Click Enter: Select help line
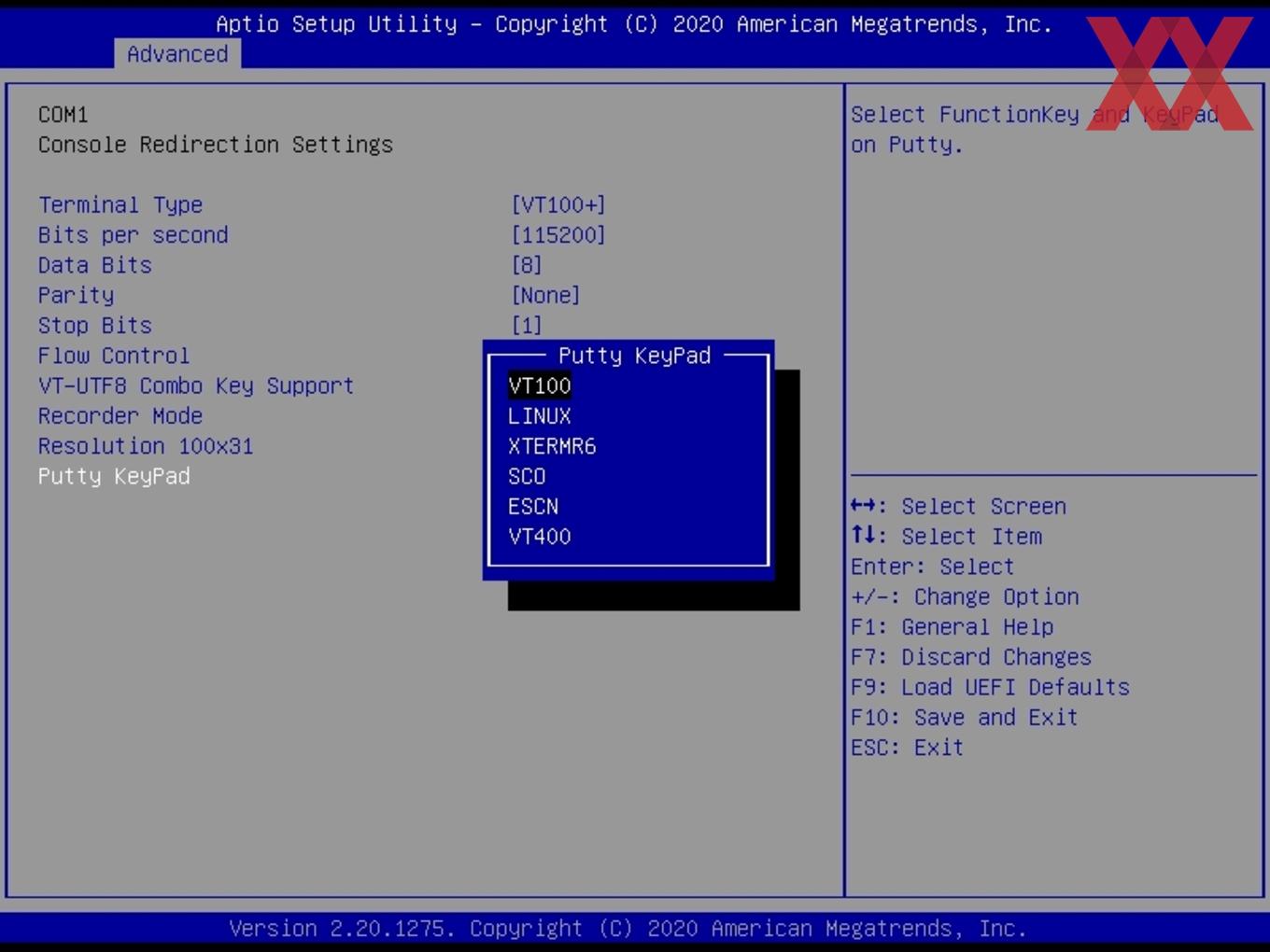The image size is (1270, 952). [x=933, y=567]
